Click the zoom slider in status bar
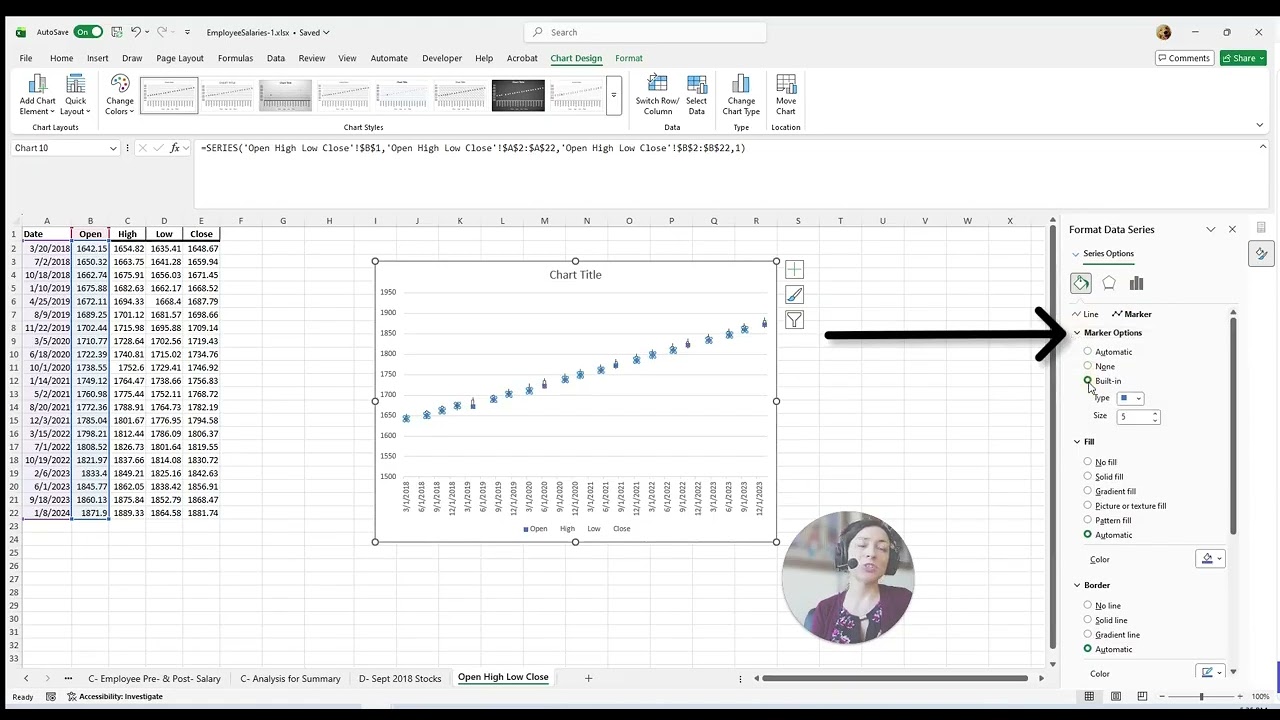The image size is (1280, 720). (1201, 696)
